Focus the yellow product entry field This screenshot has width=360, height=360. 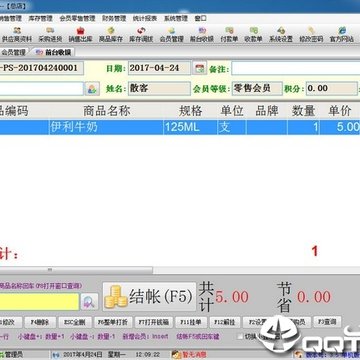pyautogui.click(x=39, y=302)
